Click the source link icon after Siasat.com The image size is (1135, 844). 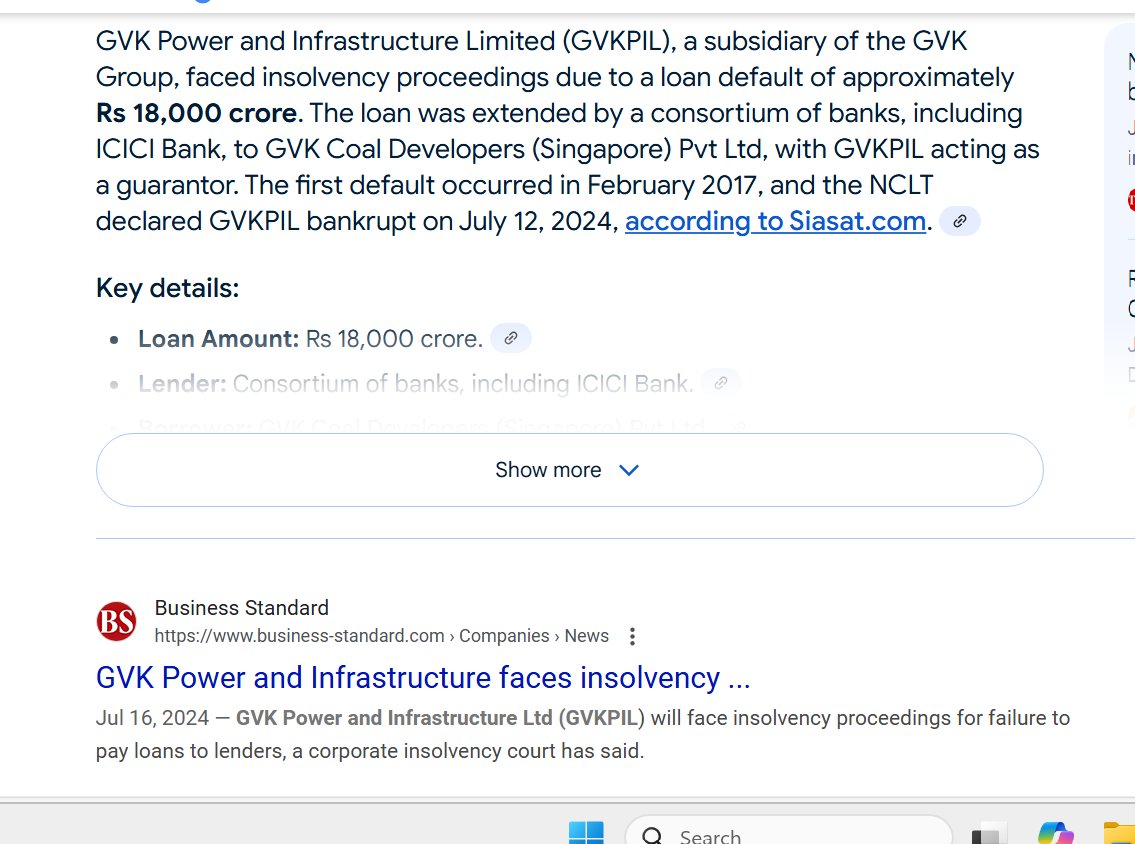960,221
